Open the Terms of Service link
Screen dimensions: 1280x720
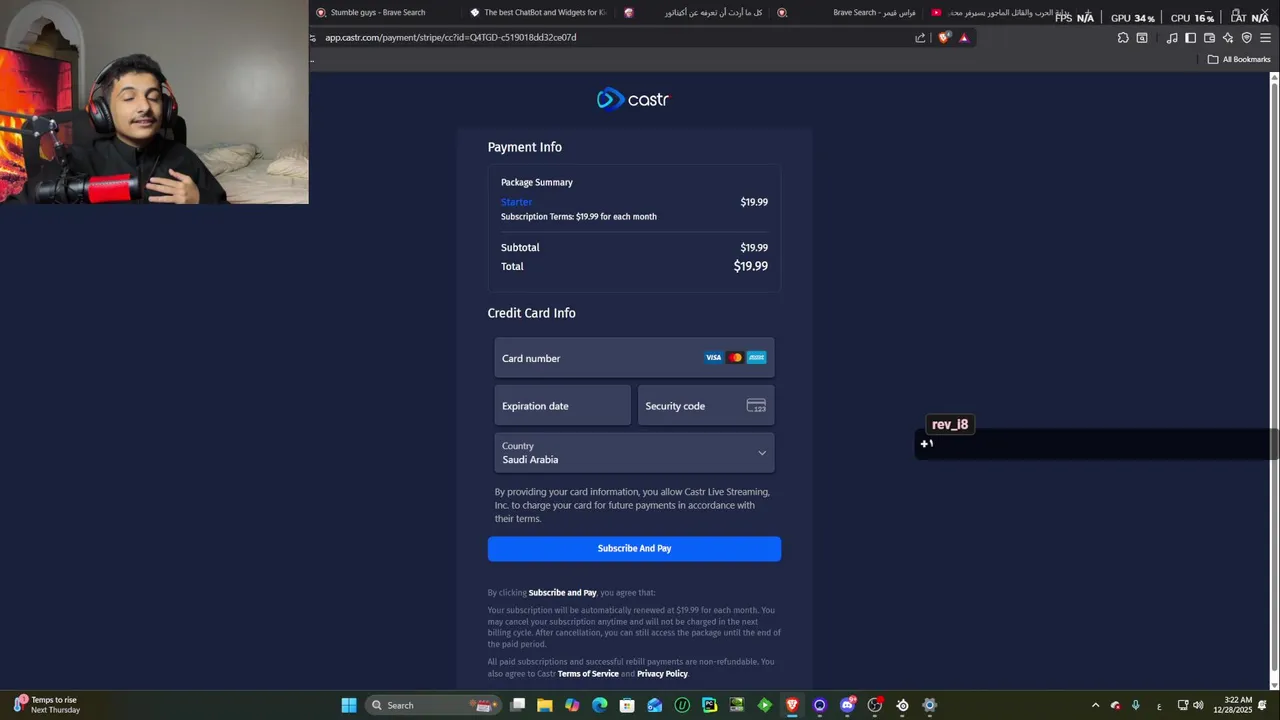588,674
